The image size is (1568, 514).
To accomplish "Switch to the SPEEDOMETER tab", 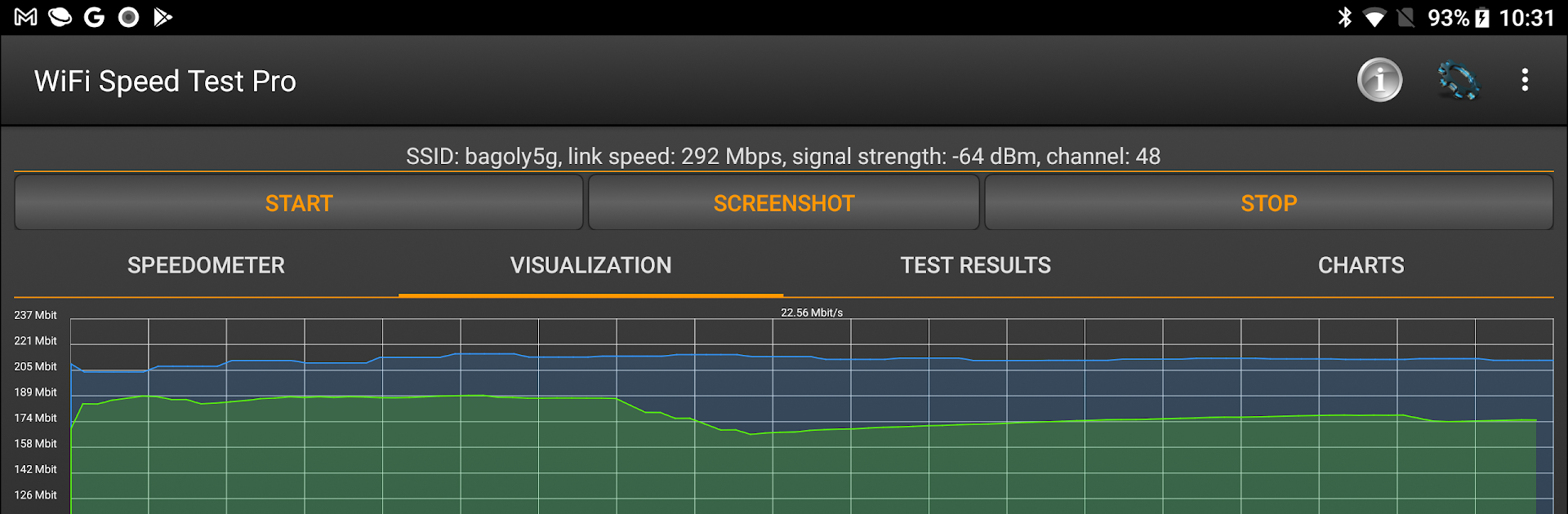I will [x=206, y=265].
